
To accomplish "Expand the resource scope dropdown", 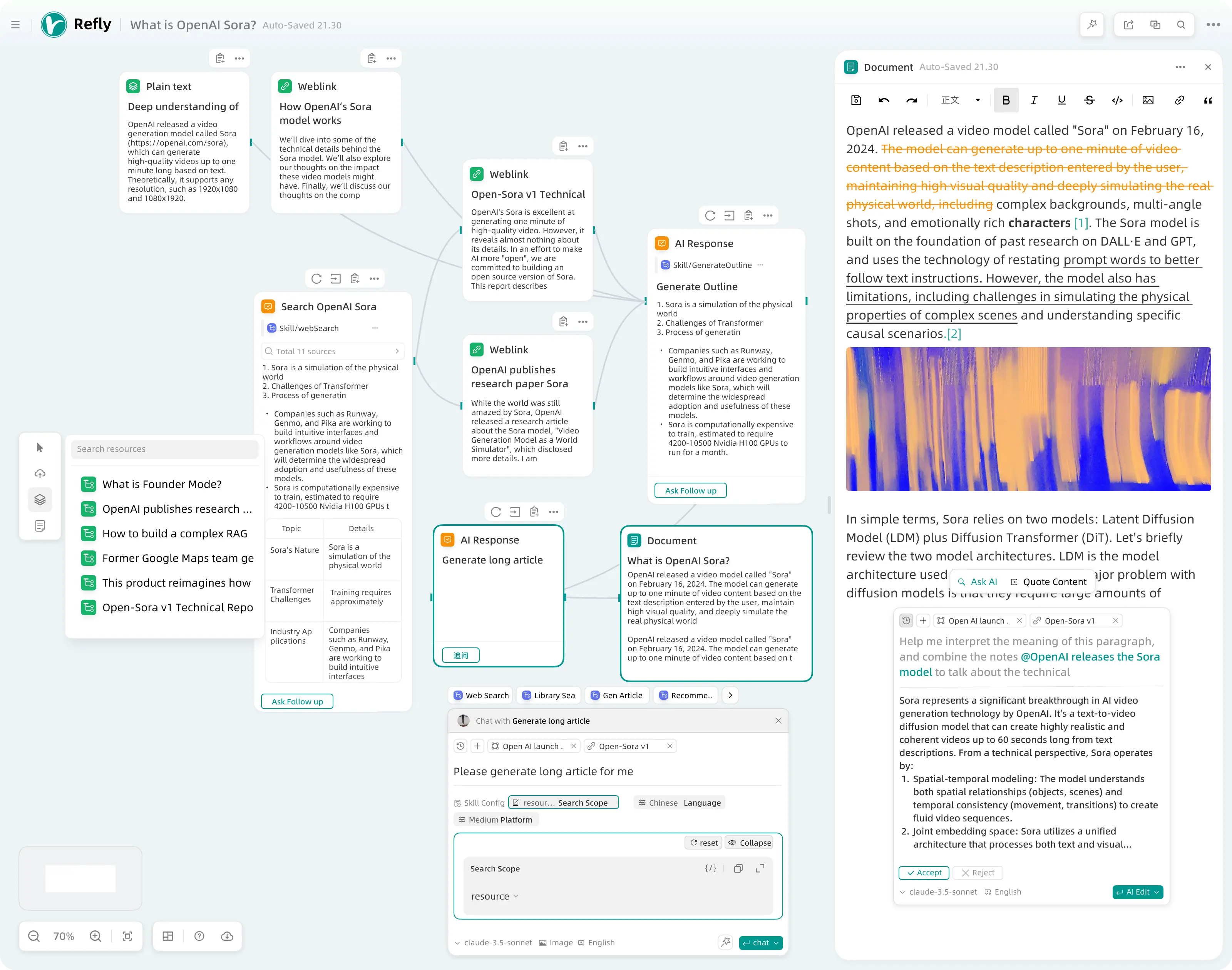I will click(494, 896).
